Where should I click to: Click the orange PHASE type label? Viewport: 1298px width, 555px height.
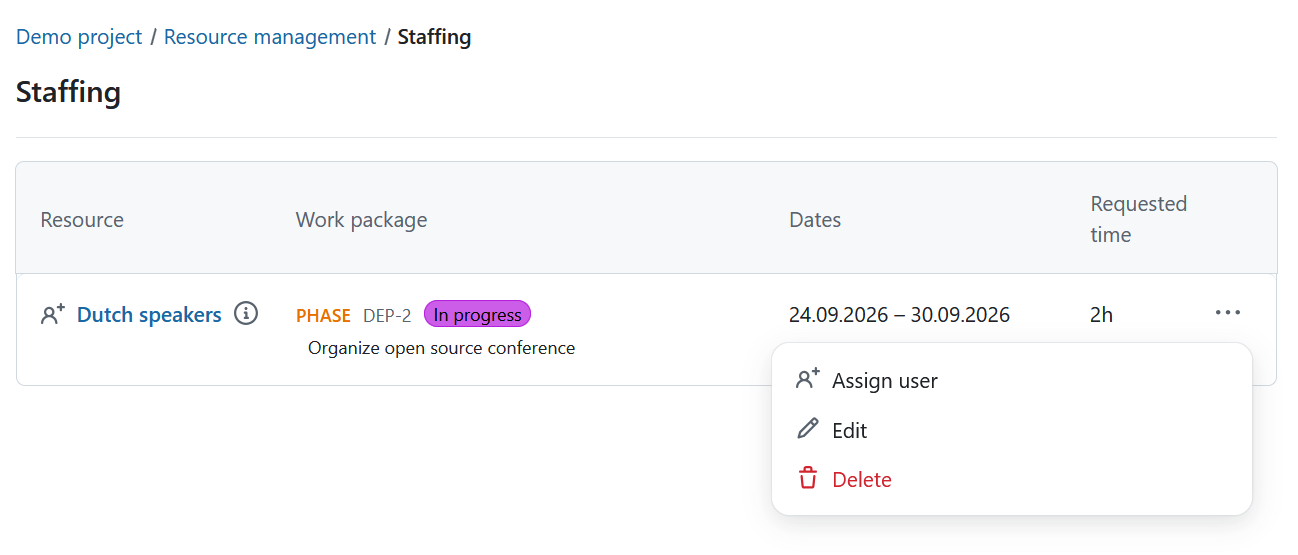[x=323, y=315]
